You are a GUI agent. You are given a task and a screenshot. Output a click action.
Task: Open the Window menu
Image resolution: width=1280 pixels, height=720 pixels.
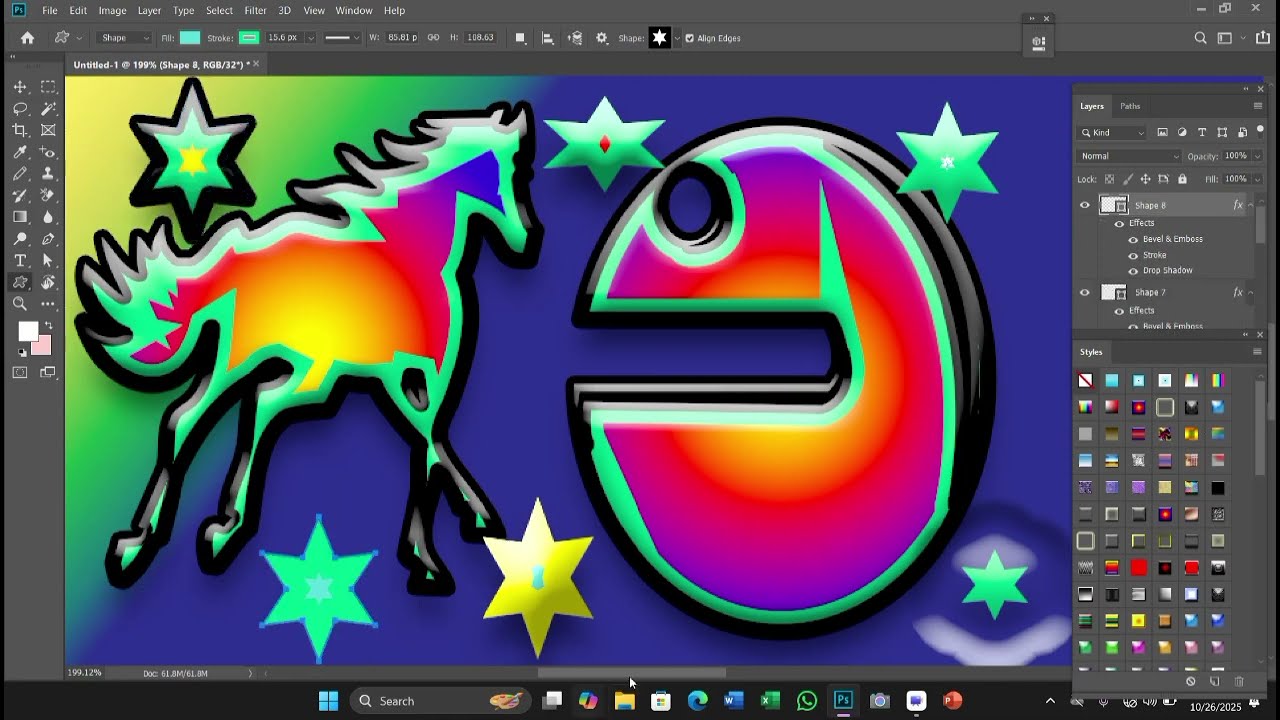354,10
